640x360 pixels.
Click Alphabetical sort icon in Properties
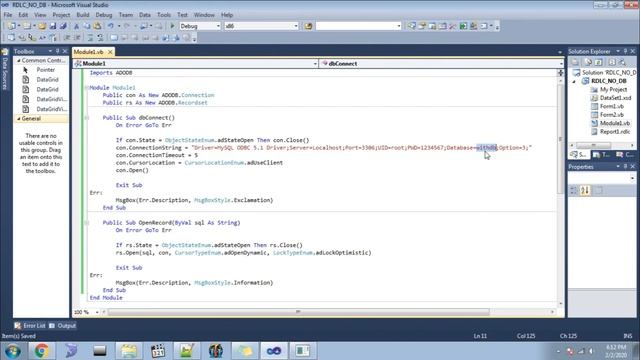[x=585, y=190]
